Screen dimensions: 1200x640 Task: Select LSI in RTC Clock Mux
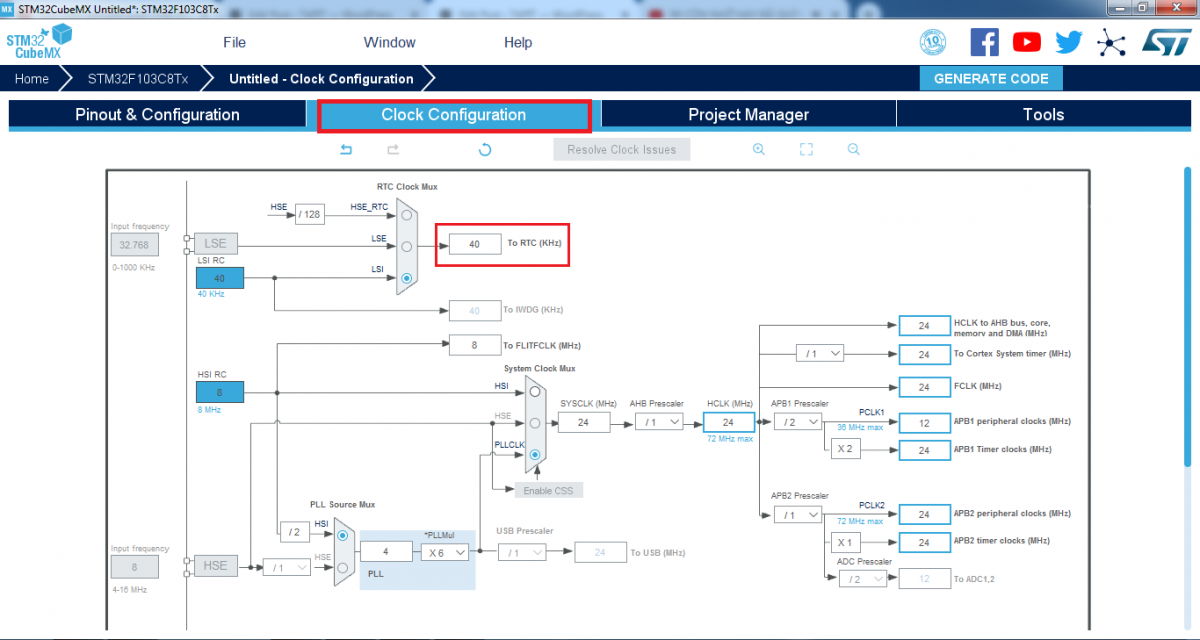(x=406, y=279)
